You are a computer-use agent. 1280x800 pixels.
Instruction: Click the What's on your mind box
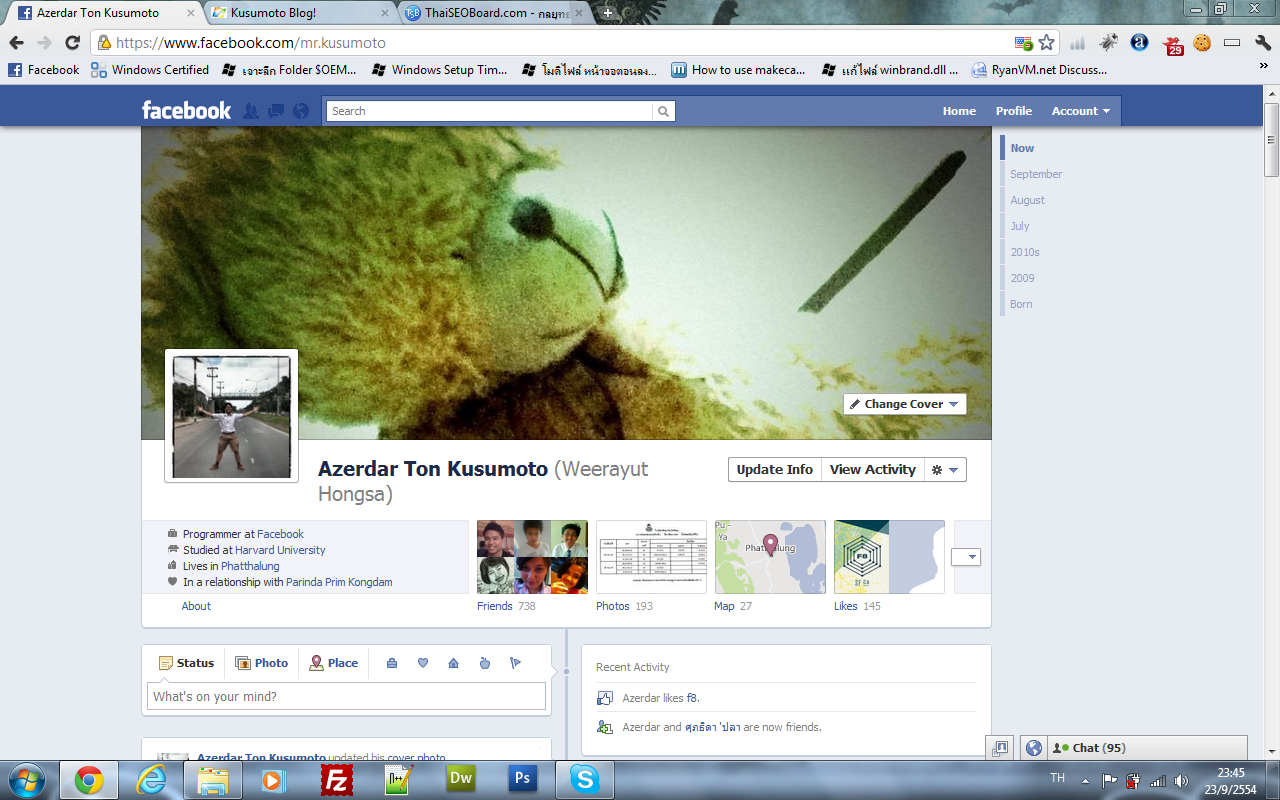[x=346, y=696]
